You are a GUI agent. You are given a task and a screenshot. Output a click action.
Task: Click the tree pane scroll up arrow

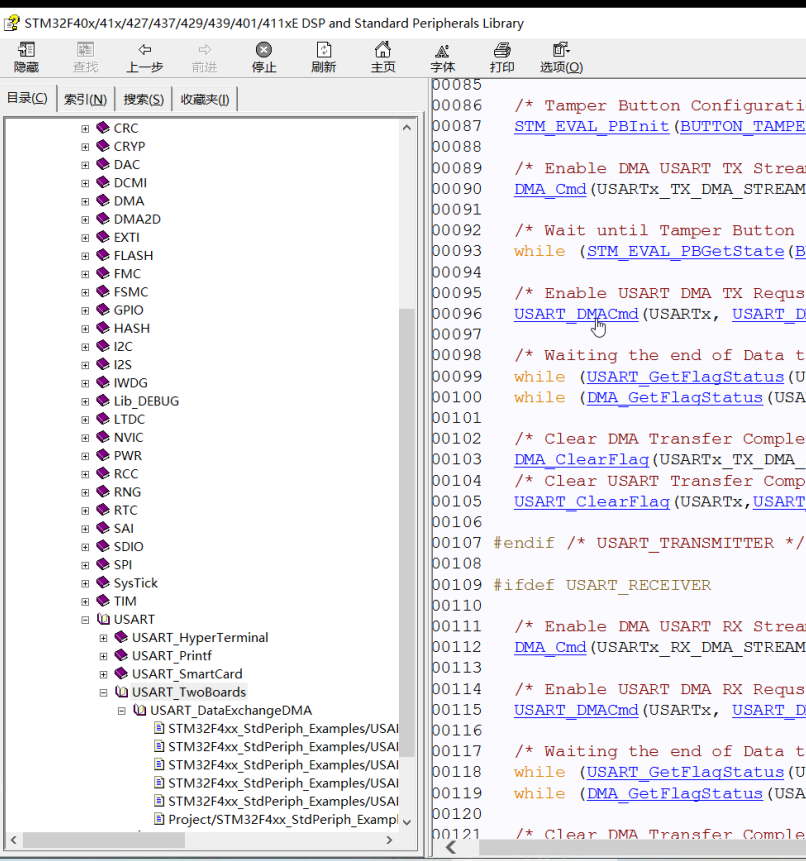tap(407, 127)
